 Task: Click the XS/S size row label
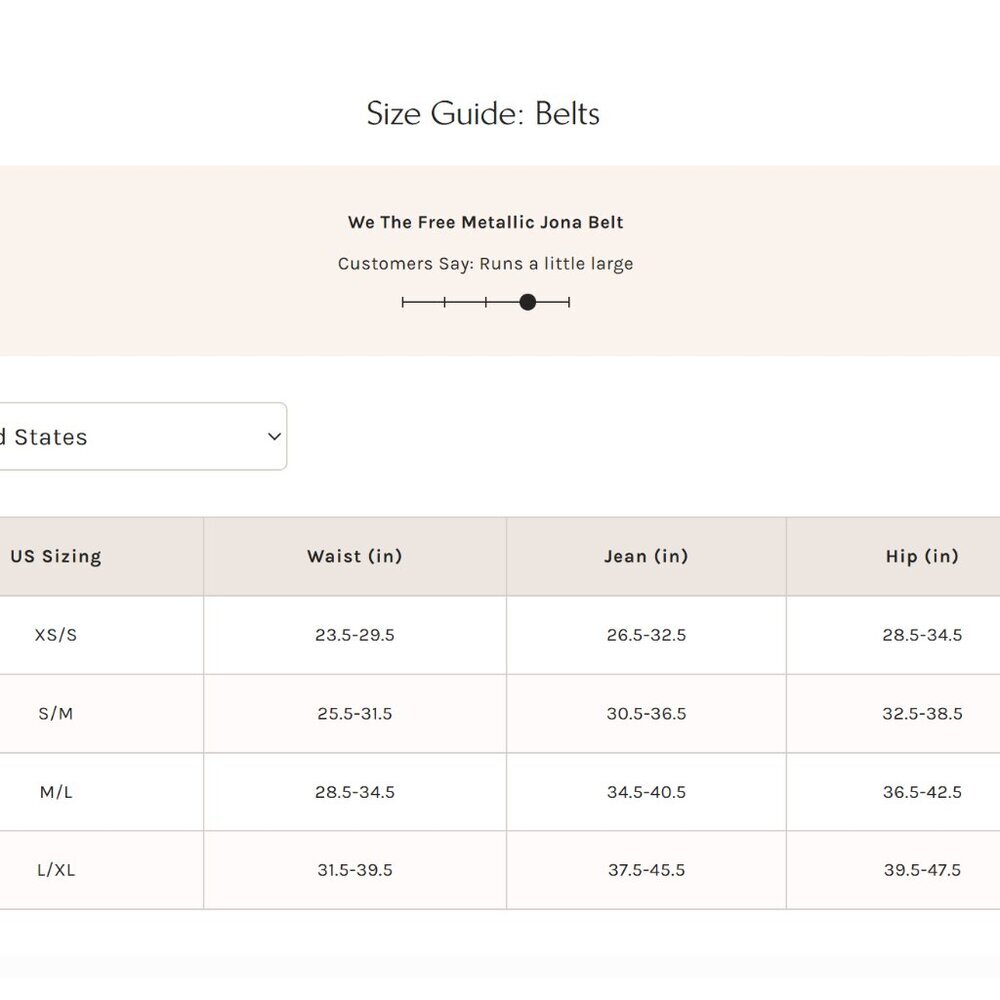56,635
